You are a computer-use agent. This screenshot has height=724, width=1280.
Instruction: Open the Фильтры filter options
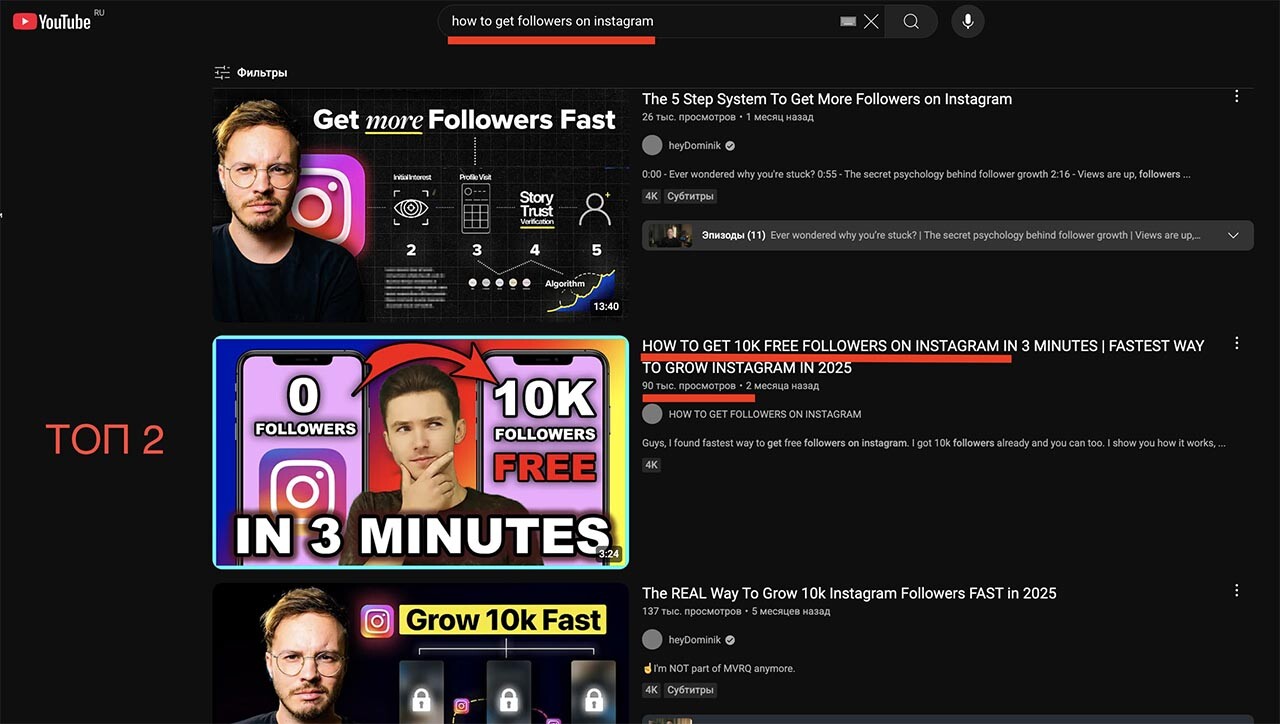pos(251,73)
